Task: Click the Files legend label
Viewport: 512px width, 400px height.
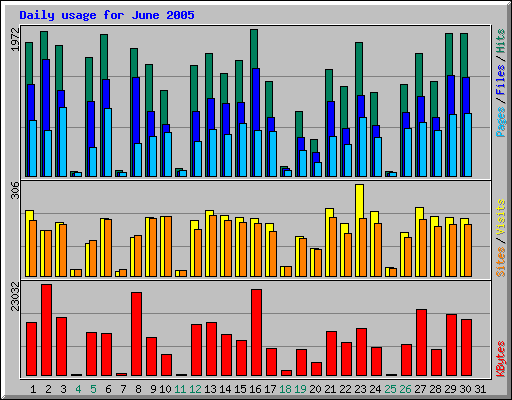Action: point(501,80)
